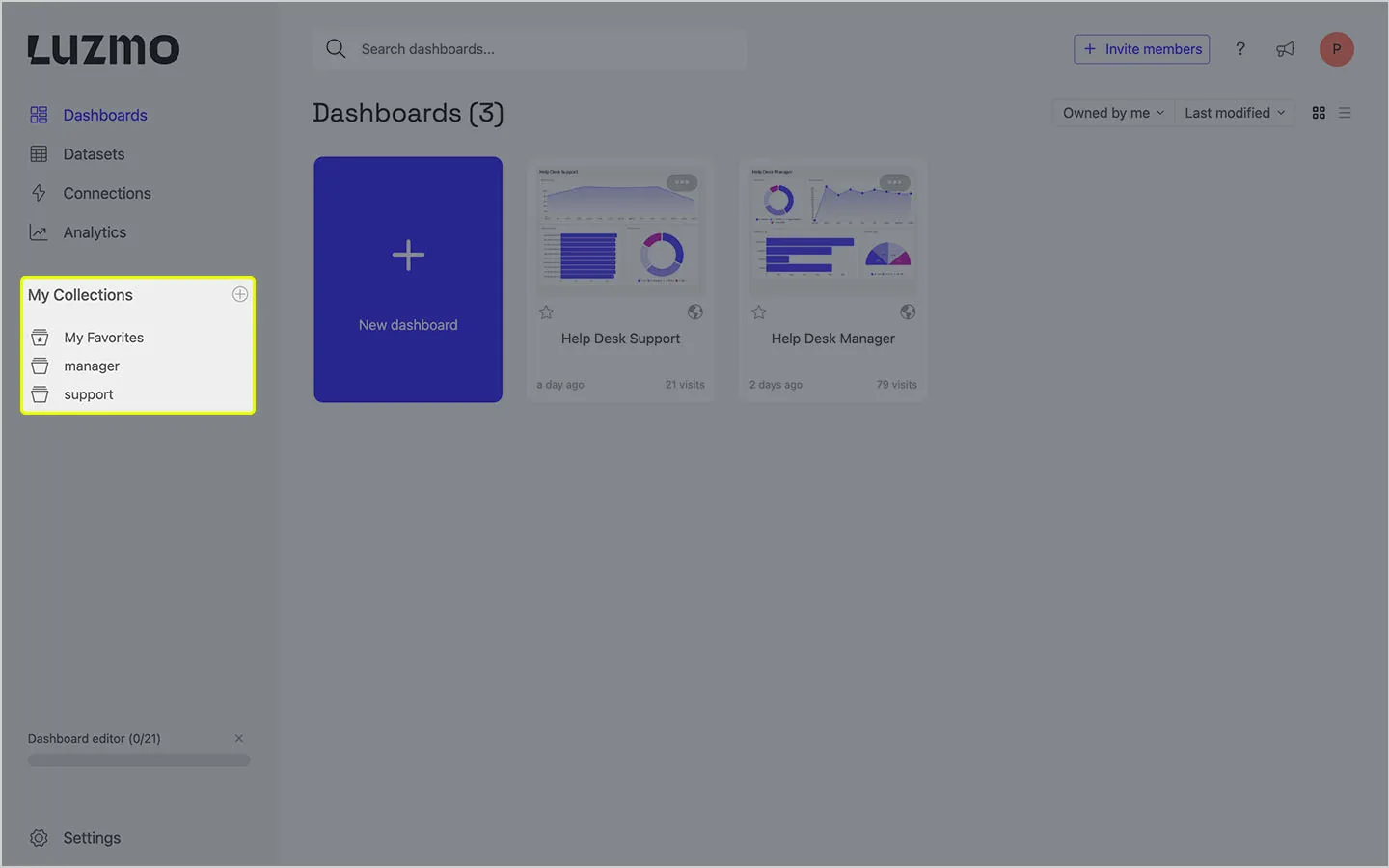Image resolution: width=1389 pixels, height=868 pixels.
Task: Open the Help Desk Support thumbnail
Action: coord(620,228)
